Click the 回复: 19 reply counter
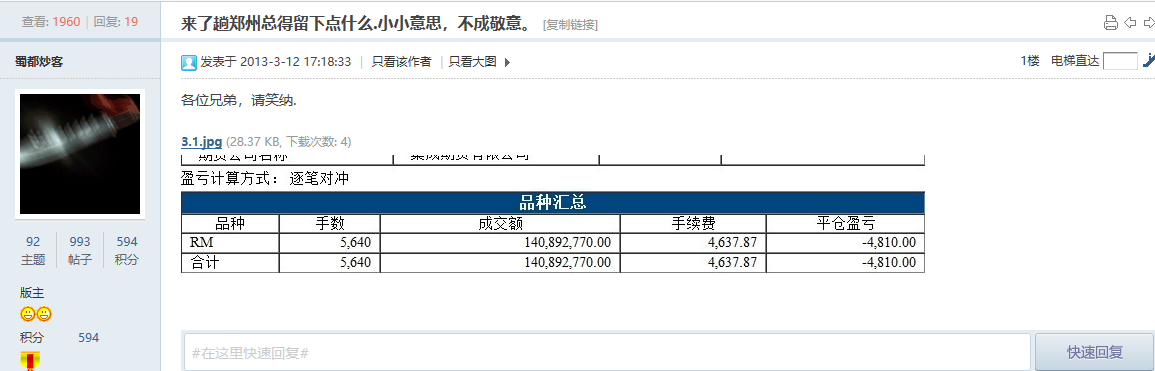 pyautogui.click(x=116, y=22)
